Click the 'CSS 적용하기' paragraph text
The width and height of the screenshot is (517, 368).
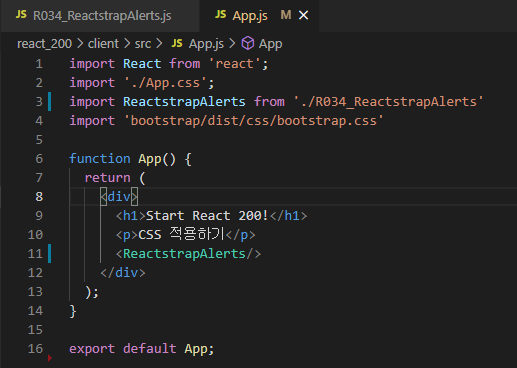[182, 234]
